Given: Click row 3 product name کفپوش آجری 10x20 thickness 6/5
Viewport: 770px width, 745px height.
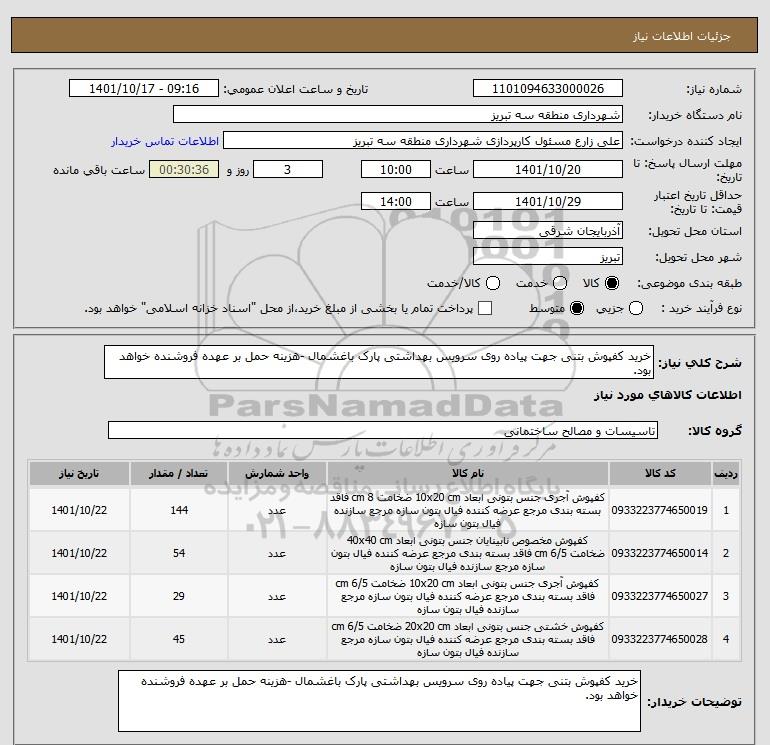Looking at the screenshot, I should pos(468,596).
